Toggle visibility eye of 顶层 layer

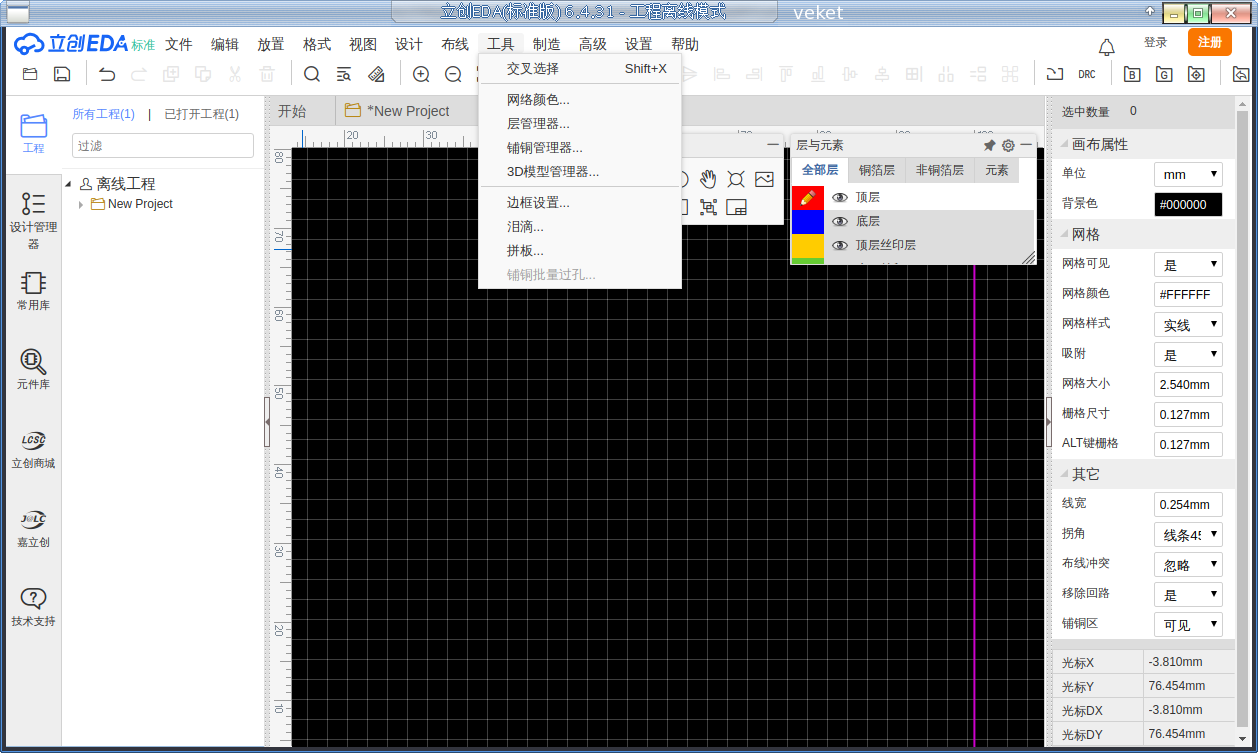[x=840, y=198]
